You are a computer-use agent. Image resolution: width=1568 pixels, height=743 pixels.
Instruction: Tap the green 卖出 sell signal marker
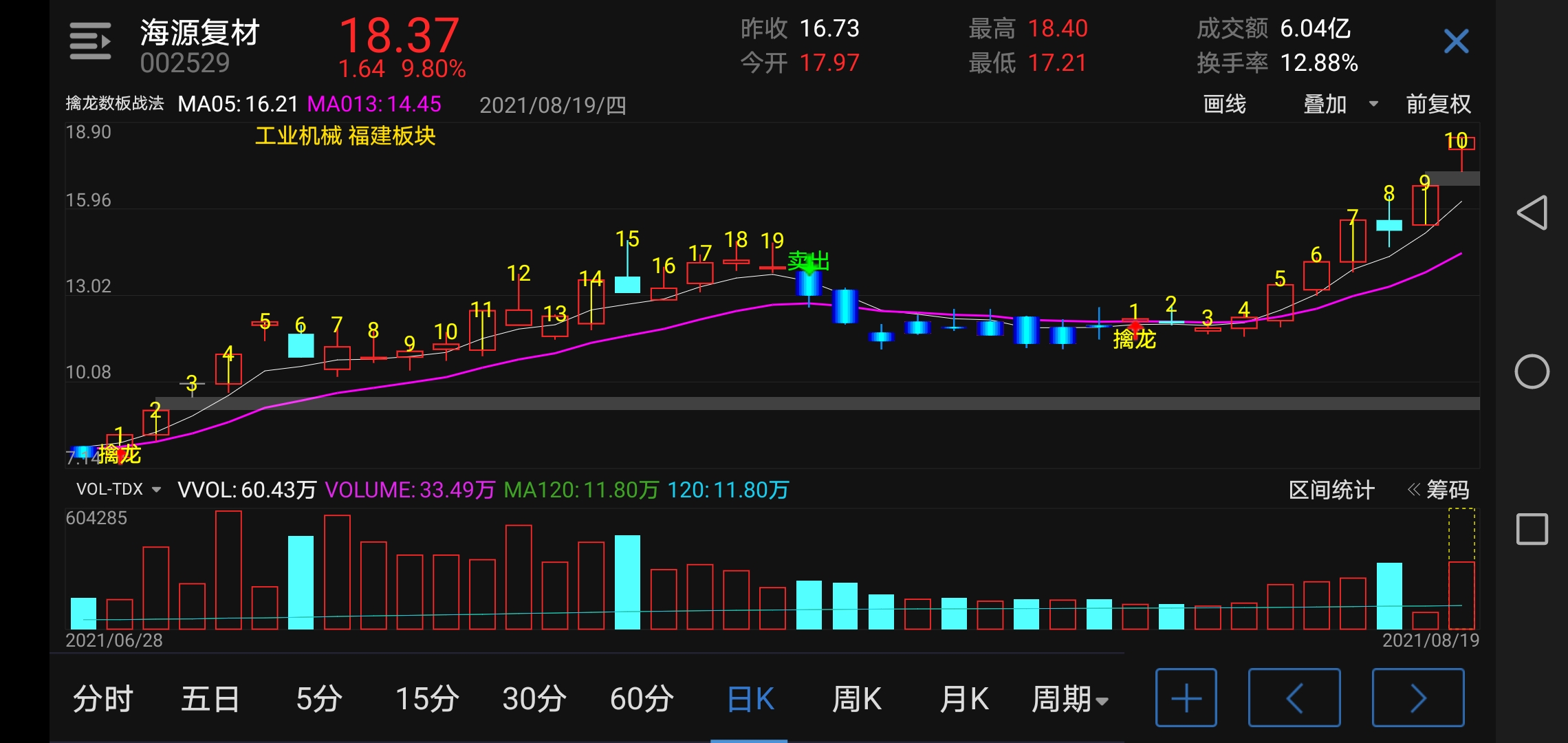(808, 261)
